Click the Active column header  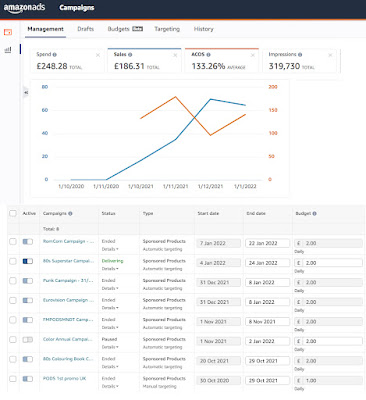coord(29,213)
